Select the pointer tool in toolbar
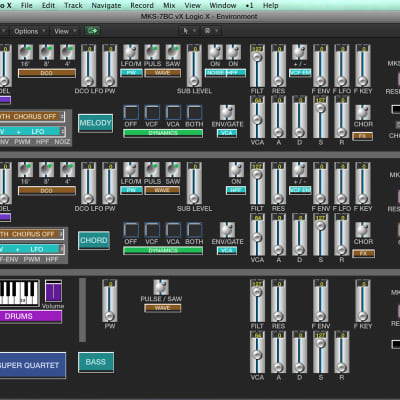Screen dimensions: 400x400 [186, 31]
